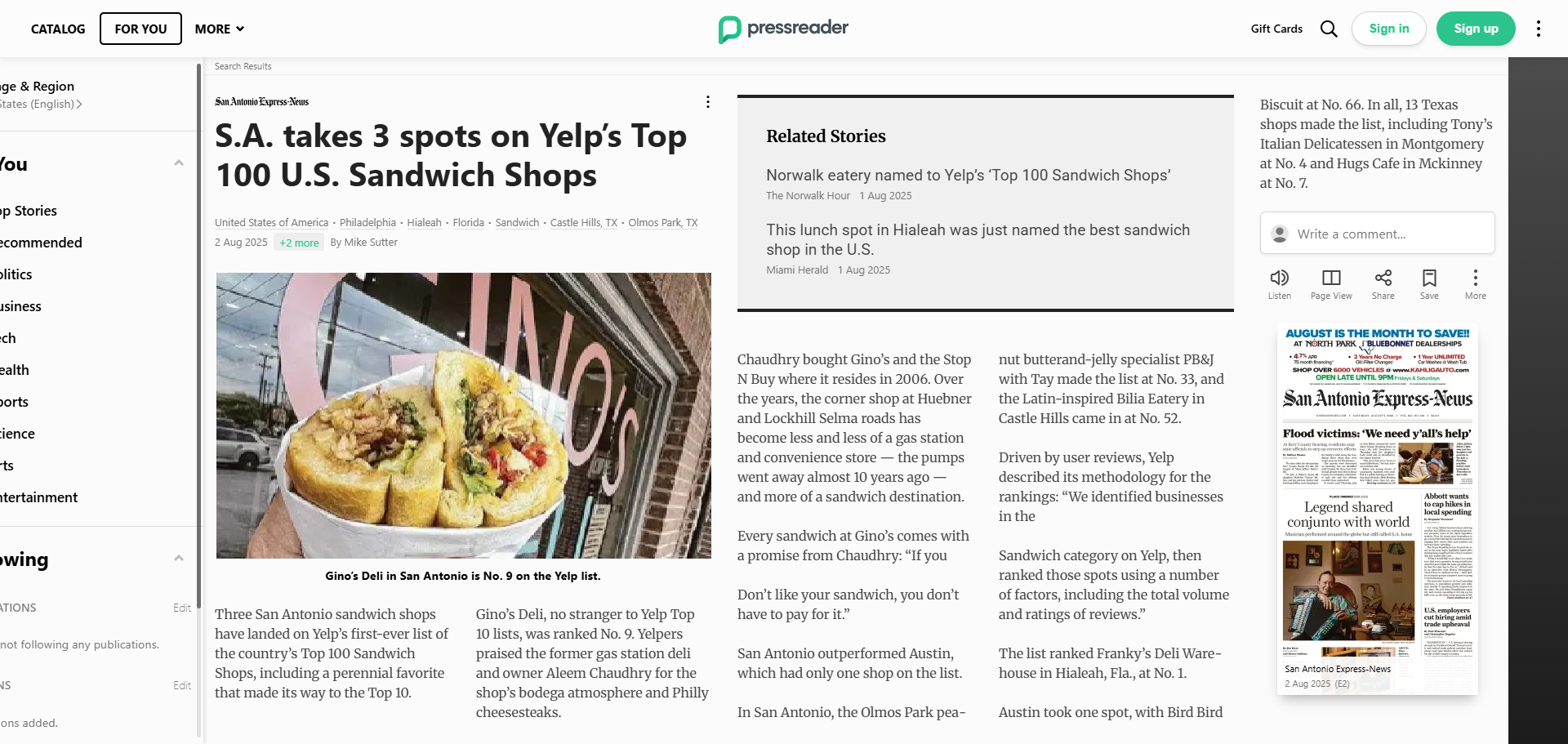Click the PressReader logo
Screen dimensions: 1568x744
[783, 29]
